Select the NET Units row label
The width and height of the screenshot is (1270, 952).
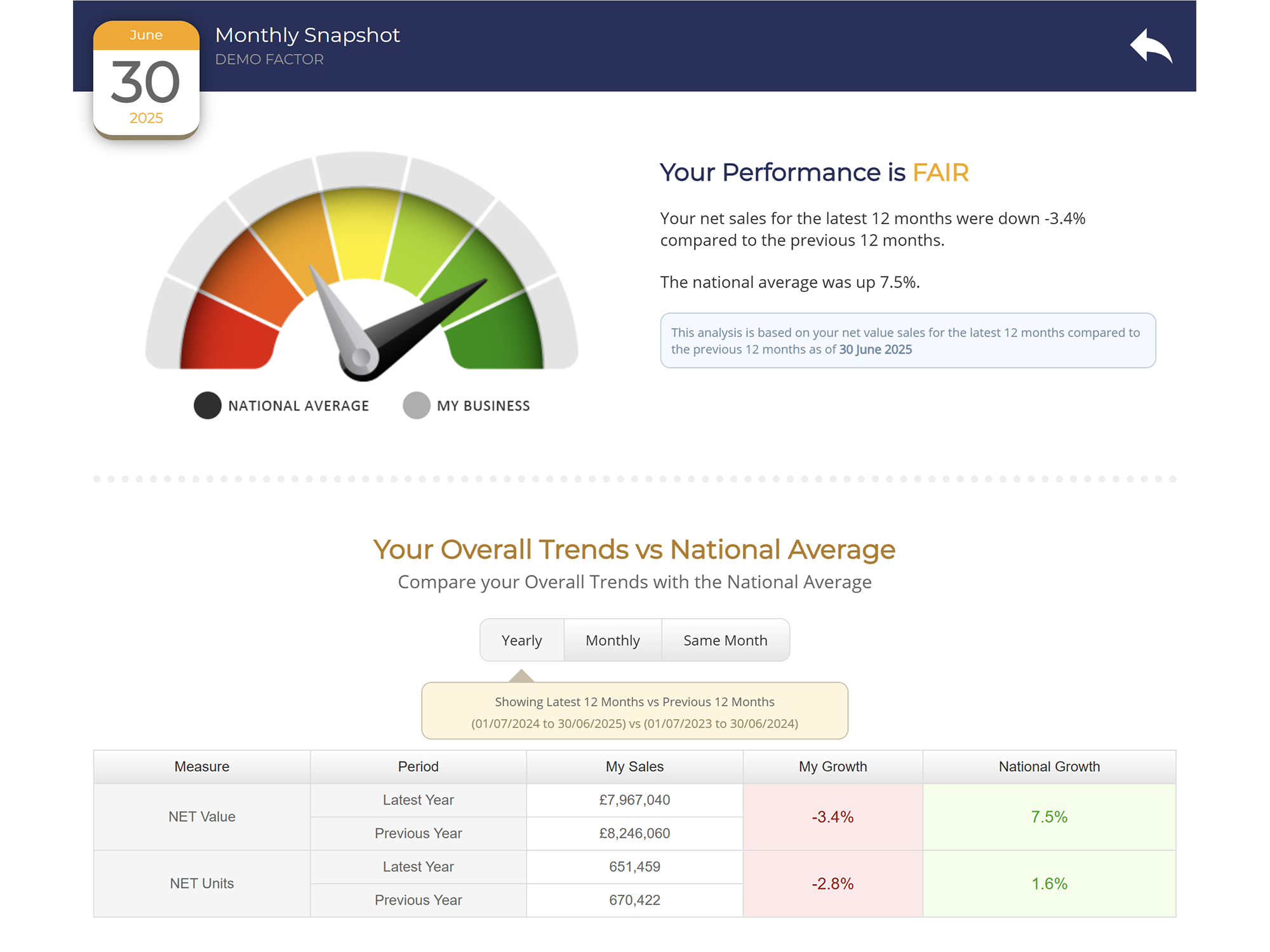(202, 883)
